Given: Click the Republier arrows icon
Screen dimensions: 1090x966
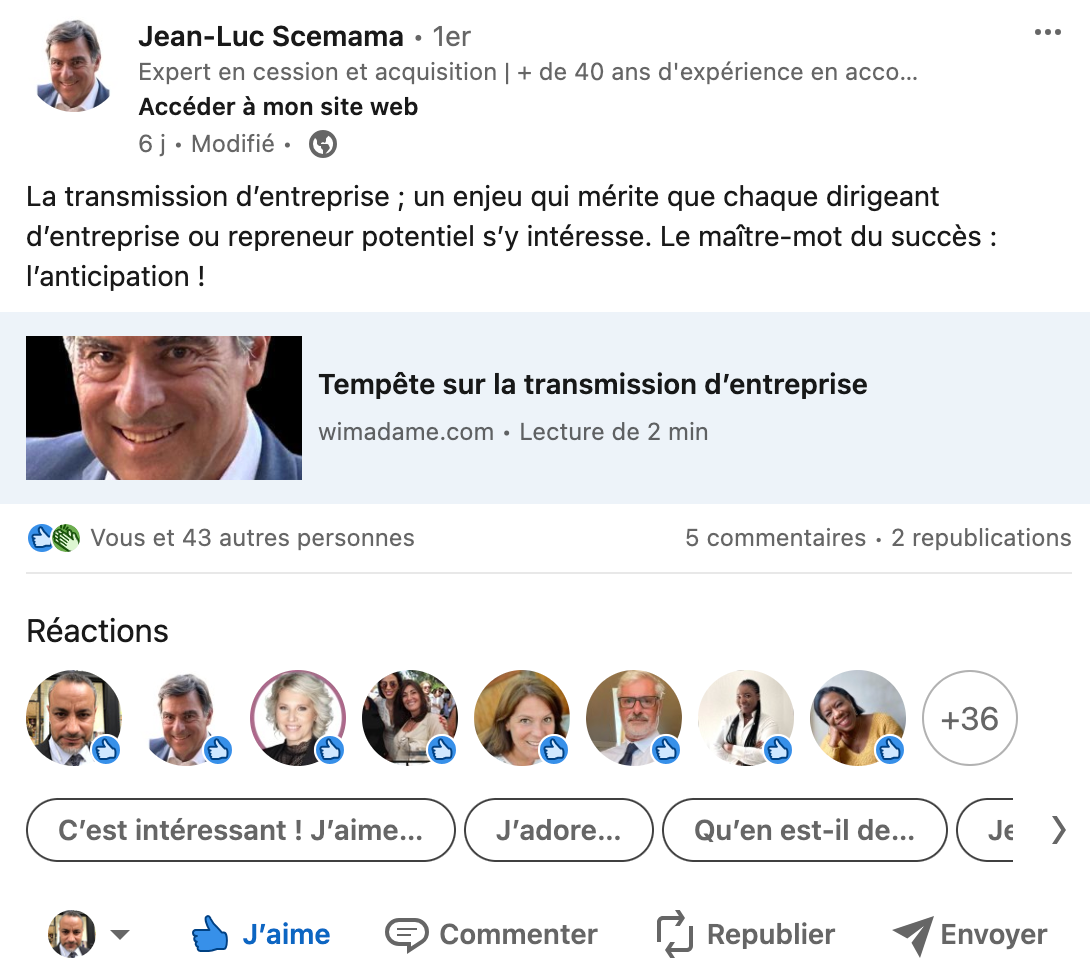Looking at the screenshot, I should [x=675, y=934].
